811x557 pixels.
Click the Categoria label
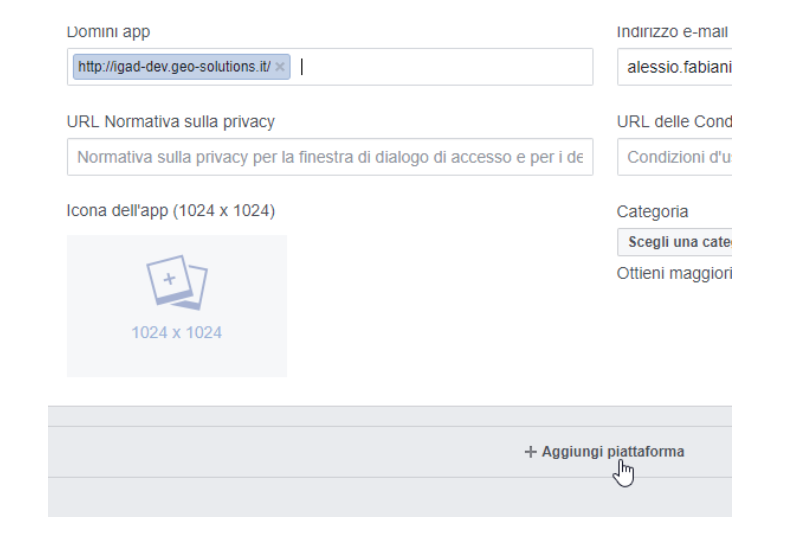tap(652, 212)
